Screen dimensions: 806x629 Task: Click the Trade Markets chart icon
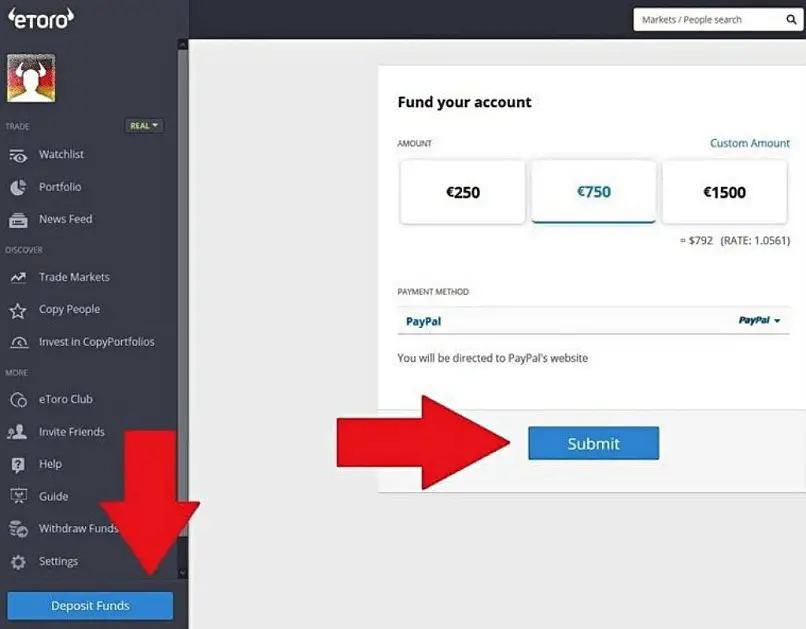click(18, 278)
